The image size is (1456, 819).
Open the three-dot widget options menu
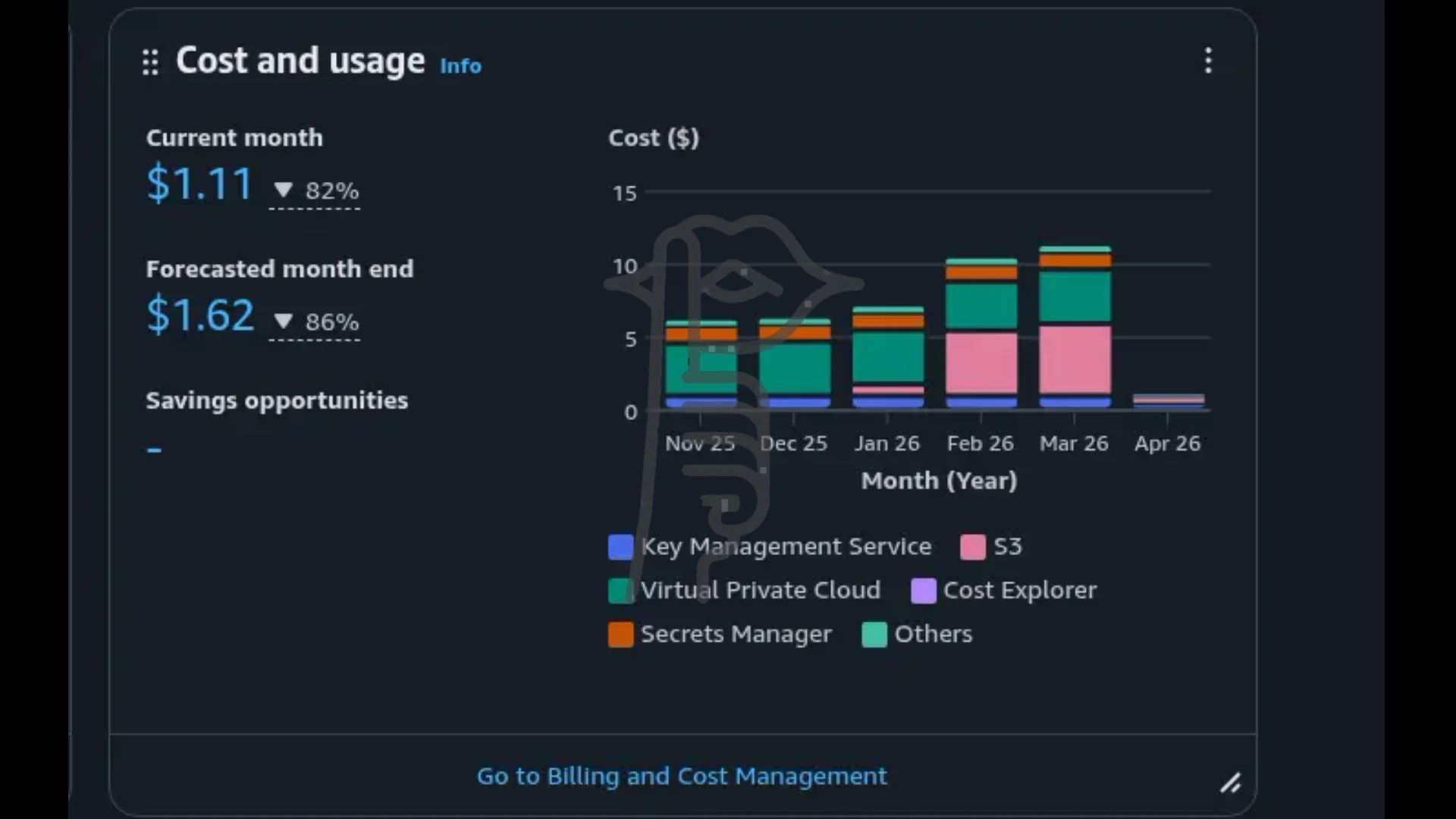1208,61
